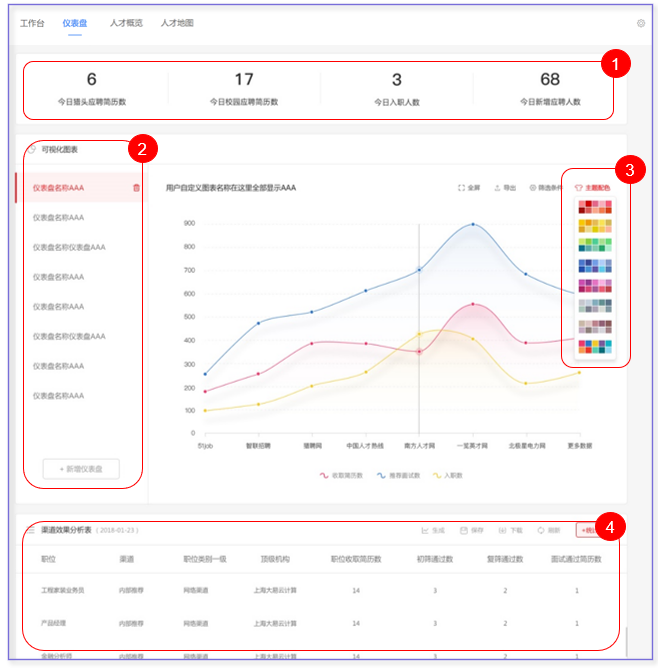Click the 职位收取简历数 column header
Screen dimensions: 658x670
coord(356,559)
